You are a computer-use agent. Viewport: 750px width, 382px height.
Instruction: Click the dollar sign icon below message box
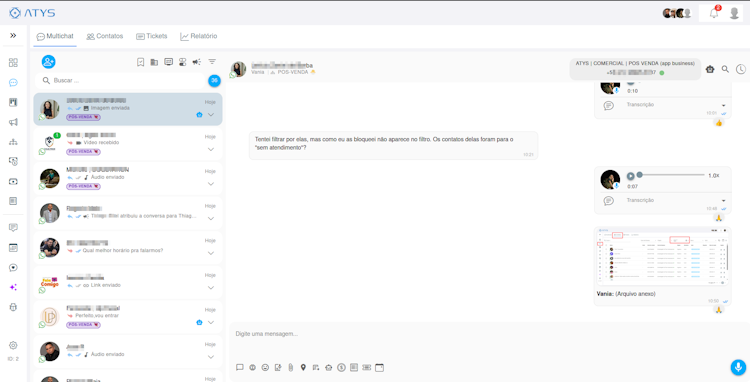tap(341, 367)
